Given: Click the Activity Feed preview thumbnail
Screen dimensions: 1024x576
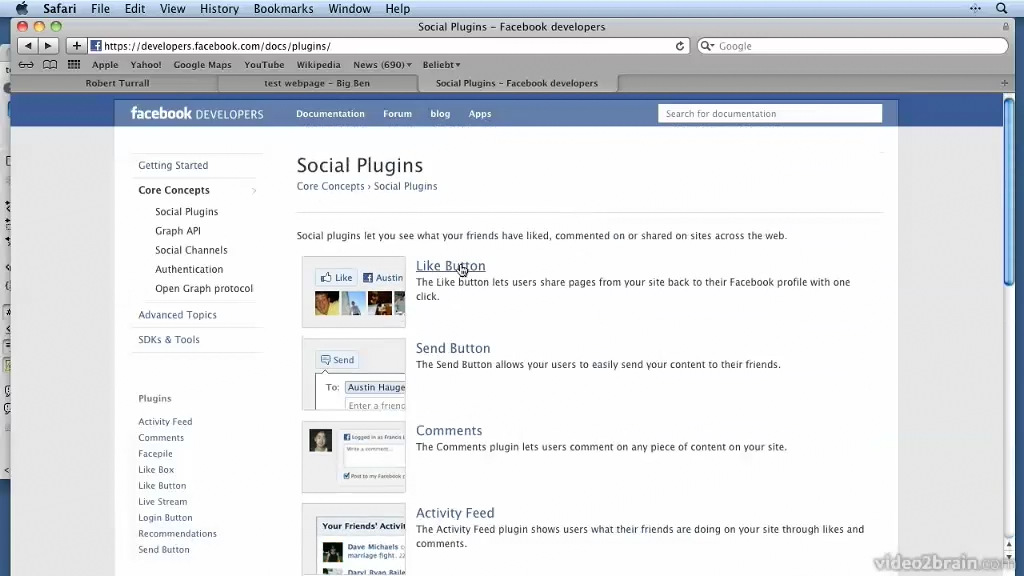Looking at the screenshot, I should (x=353, y=539).
